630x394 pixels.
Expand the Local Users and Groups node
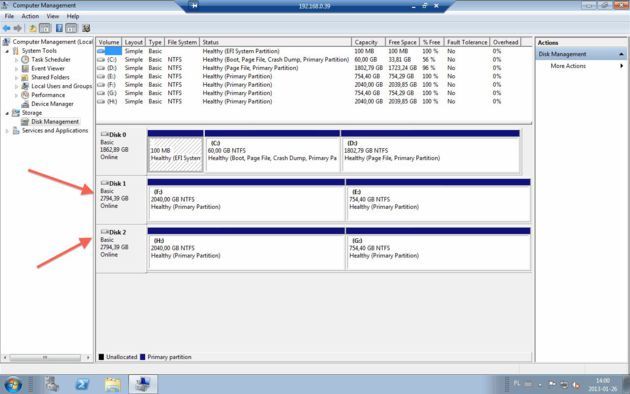16,86
